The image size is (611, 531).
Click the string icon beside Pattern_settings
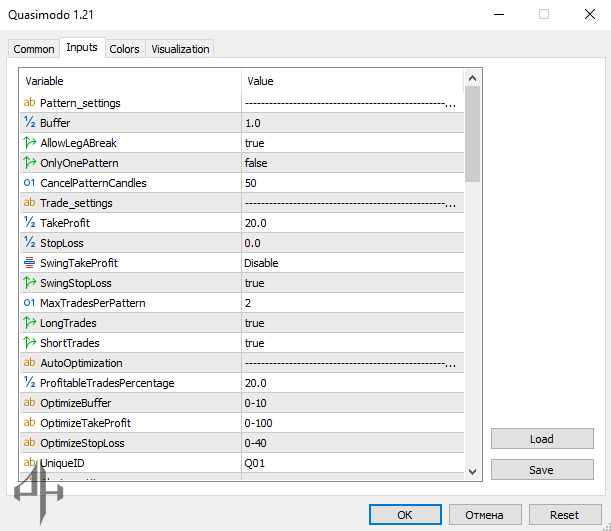point(29,102)
